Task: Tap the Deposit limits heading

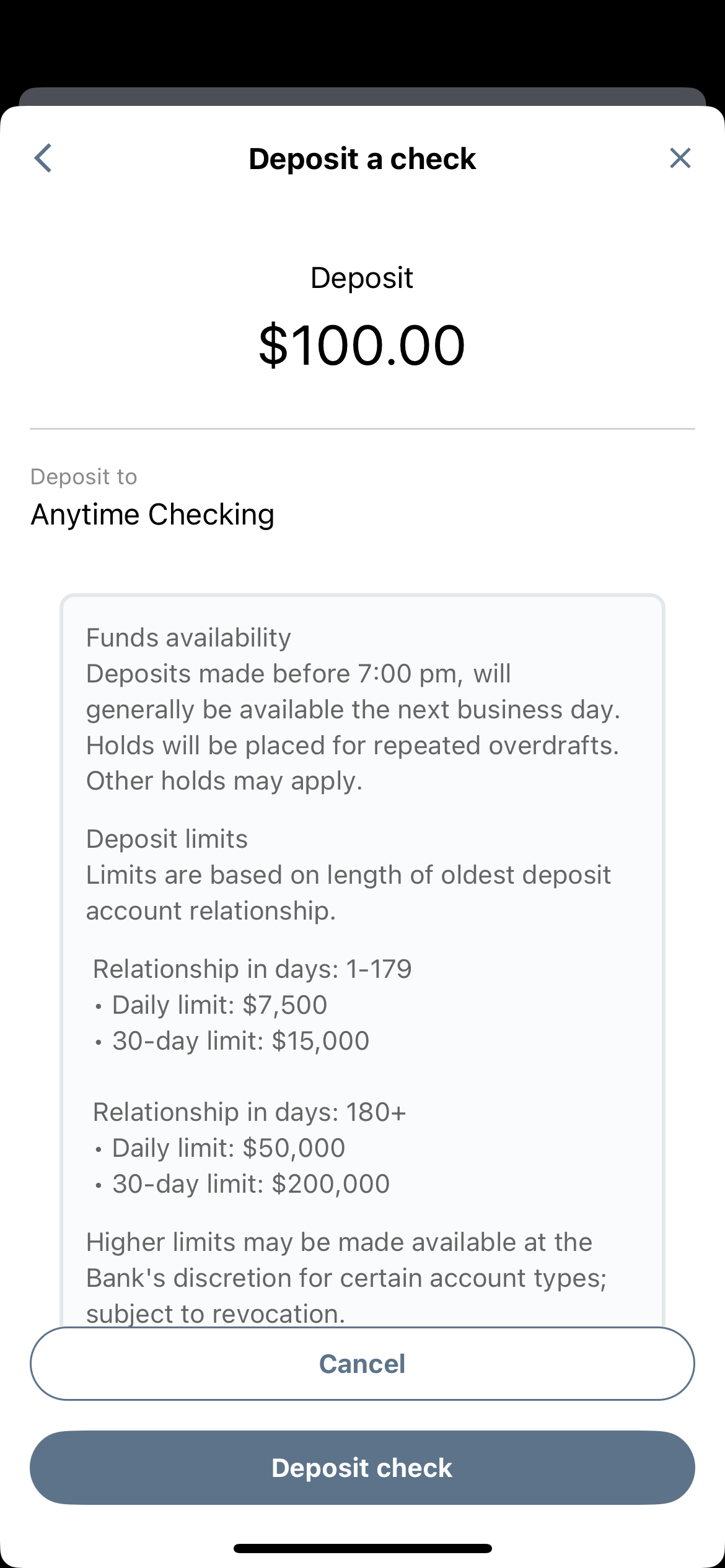Action: (167, 839)
